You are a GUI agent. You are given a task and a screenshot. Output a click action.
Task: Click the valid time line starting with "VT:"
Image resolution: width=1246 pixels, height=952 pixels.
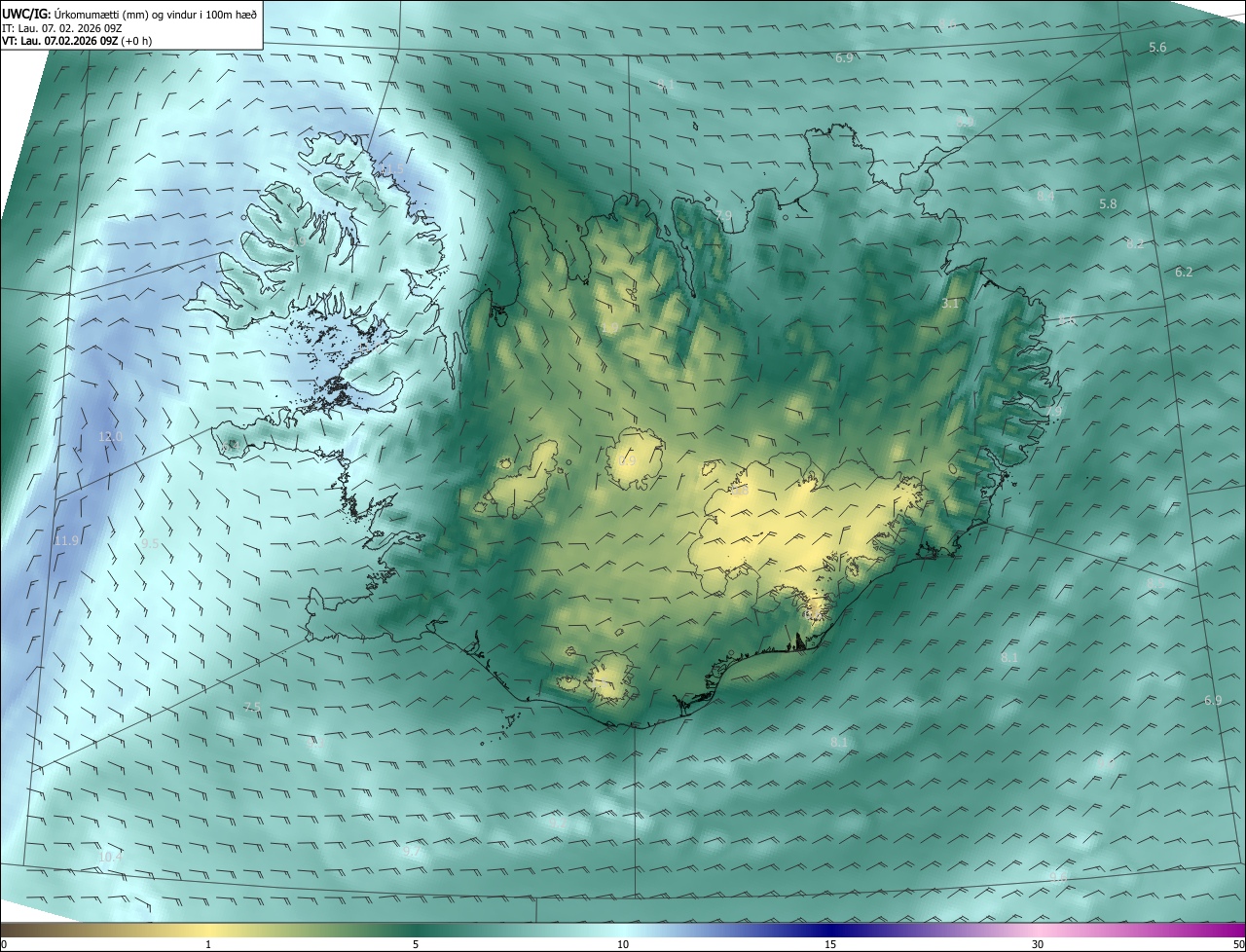(76, 42)
